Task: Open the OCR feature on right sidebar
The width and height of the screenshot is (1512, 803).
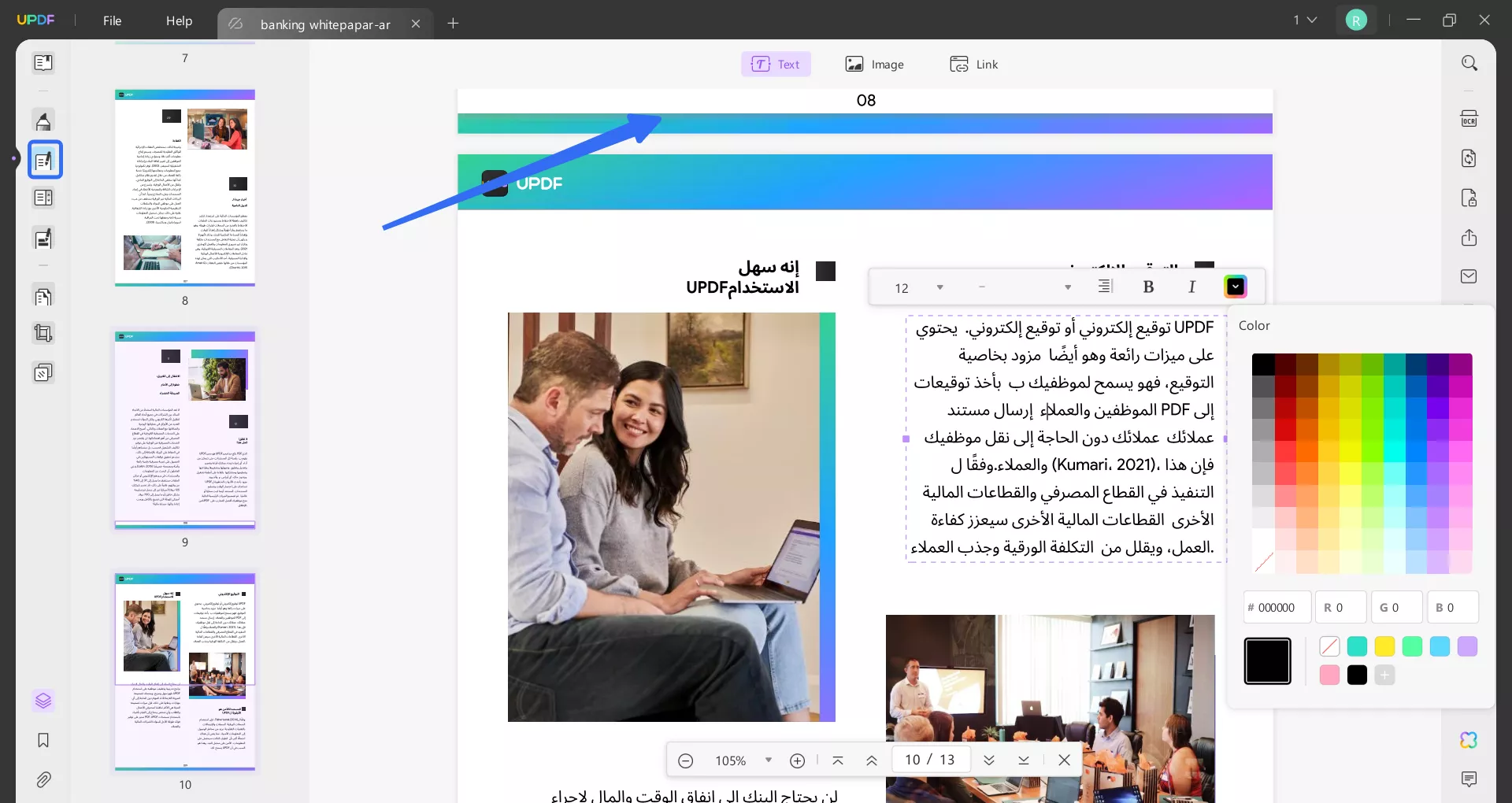Action: 1470,117
